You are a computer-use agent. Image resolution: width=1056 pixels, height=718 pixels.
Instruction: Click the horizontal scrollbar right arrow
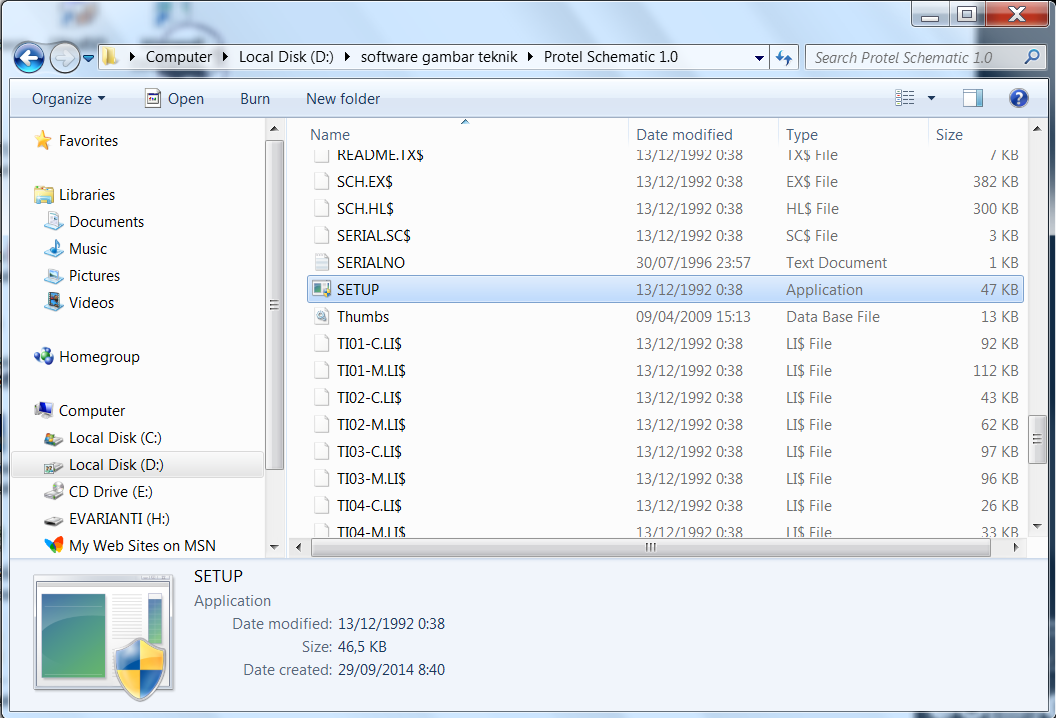click(1016, 548)
